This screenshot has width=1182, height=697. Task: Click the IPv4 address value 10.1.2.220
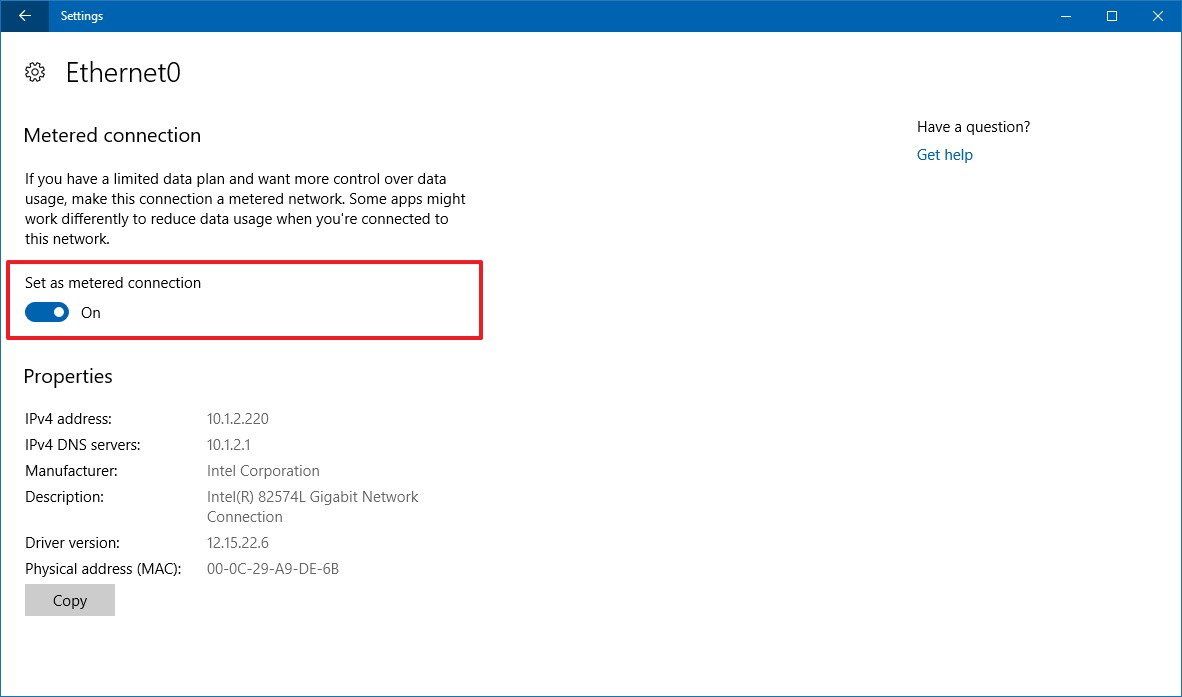coord(237,418)
